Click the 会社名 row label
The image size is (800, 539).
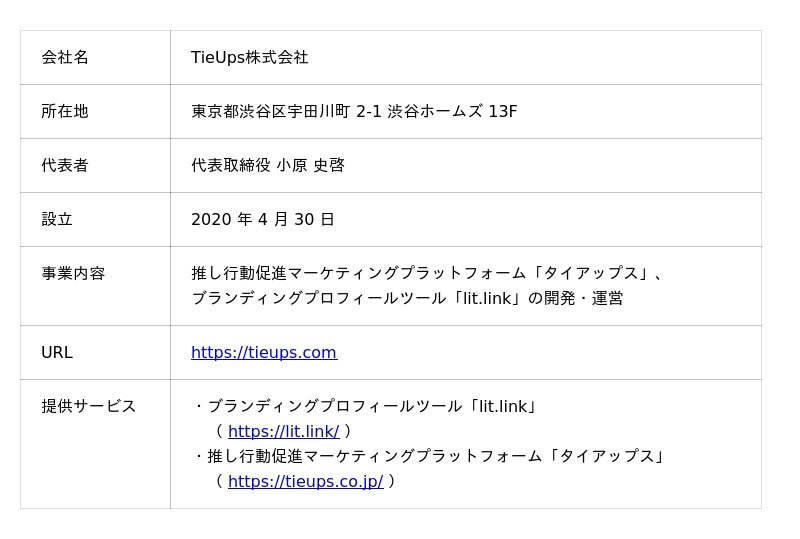coord(65,57)
